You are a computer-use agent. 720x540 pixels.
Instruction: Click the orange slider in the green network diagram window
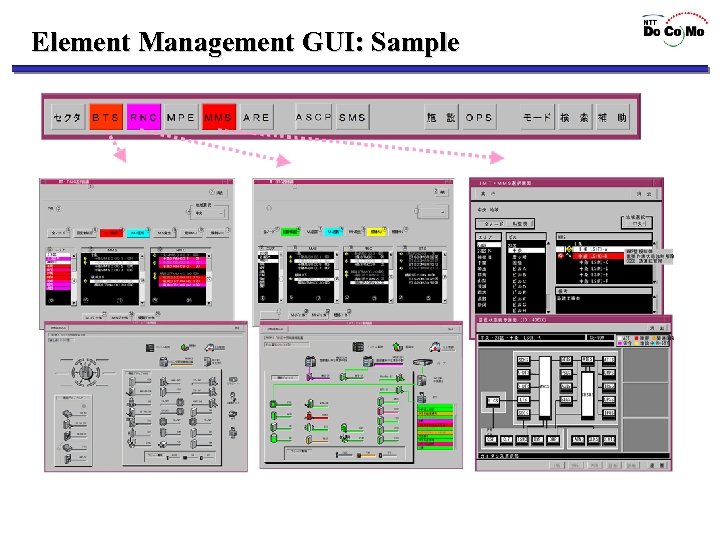click(367, 455)
